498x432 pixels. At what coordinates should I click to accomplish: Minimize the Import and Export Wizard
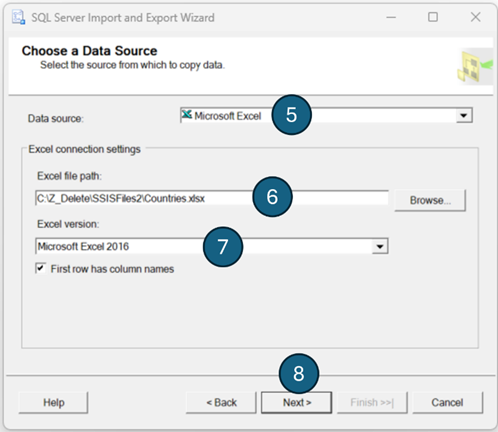pos(391,17)
